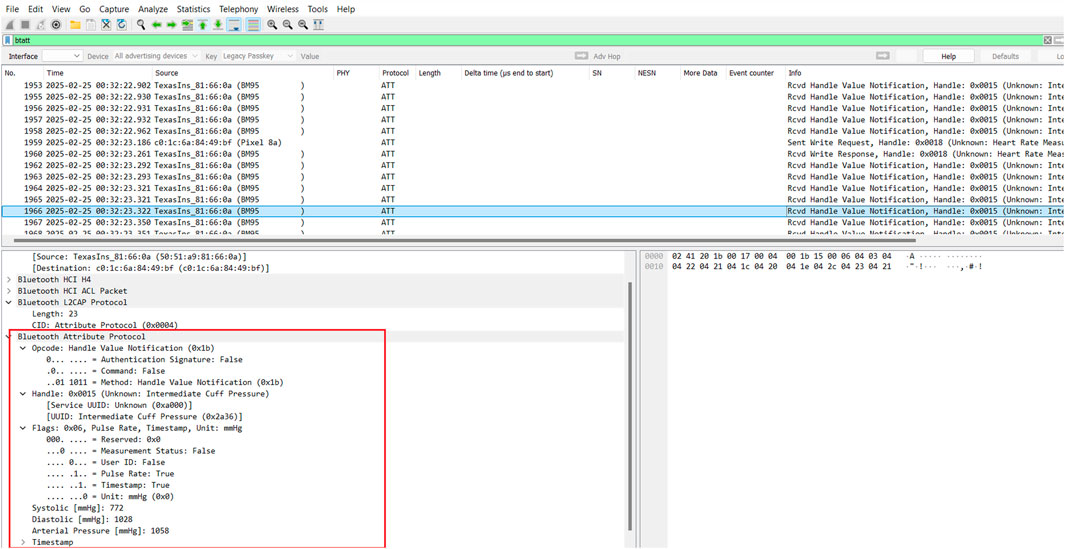Open the Interface dropdown

pos(61,57)
